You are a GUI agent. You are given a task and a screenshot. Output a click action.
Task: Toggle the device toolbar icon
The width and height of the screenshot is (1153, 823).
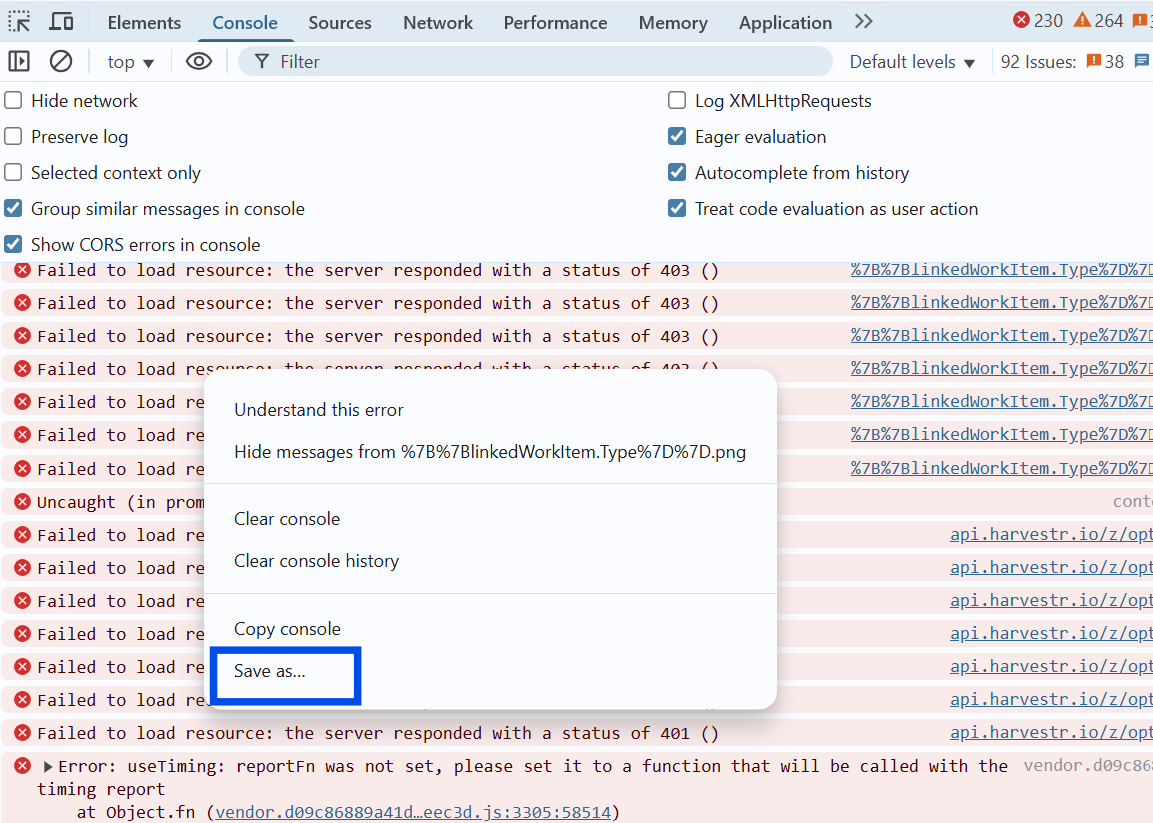pos(61,22)
